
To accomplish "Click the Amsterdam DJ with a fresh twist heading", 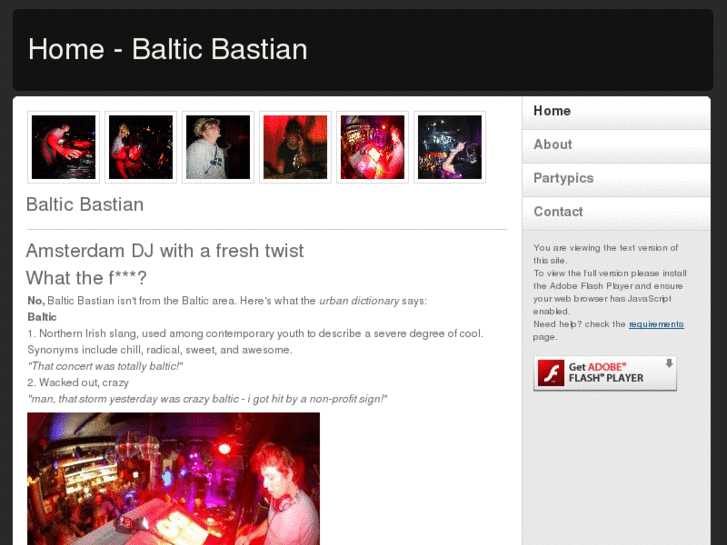I will click(x=165, y=251).
